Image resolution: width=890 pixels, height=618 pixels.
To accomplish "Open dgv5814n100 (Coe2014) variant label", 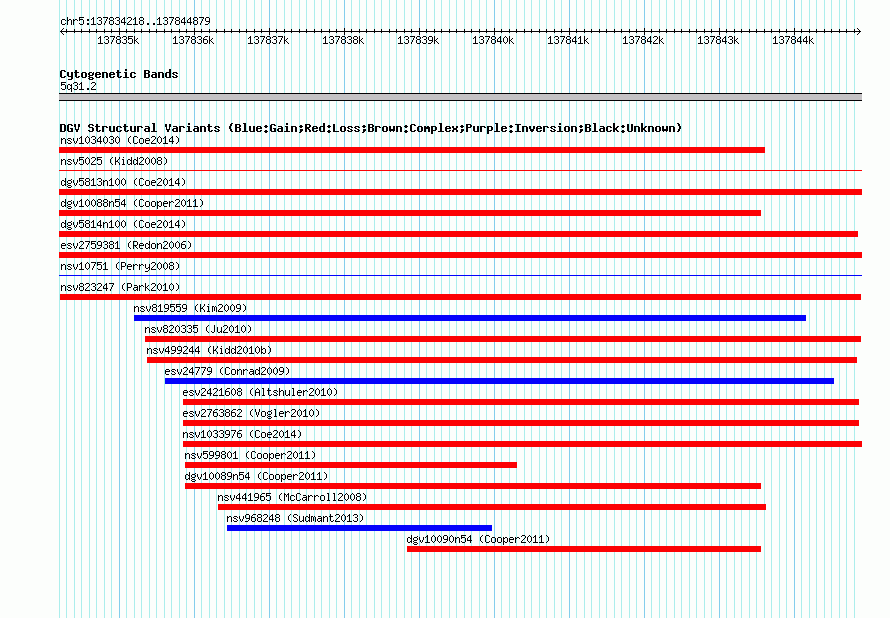I will (123, 224).
